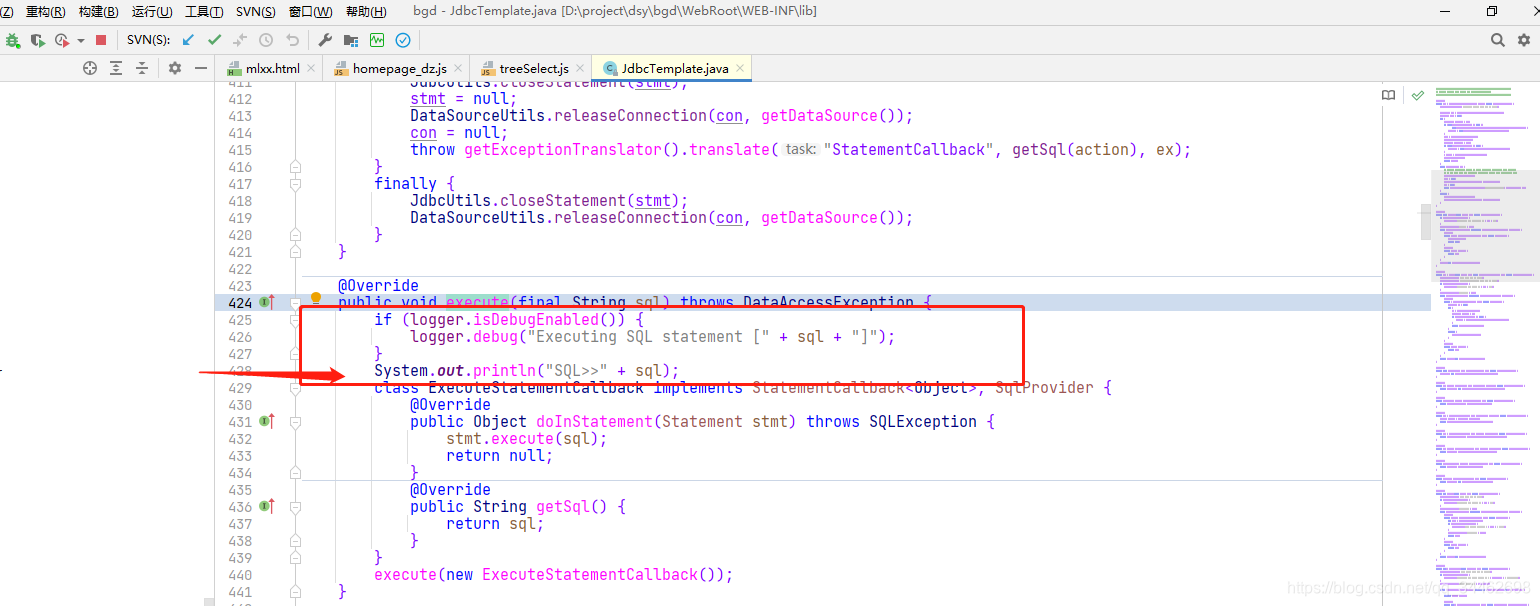Close the mlxx.html tab
This screenshot has width=1540, height=606.
(x=311, y=68)
